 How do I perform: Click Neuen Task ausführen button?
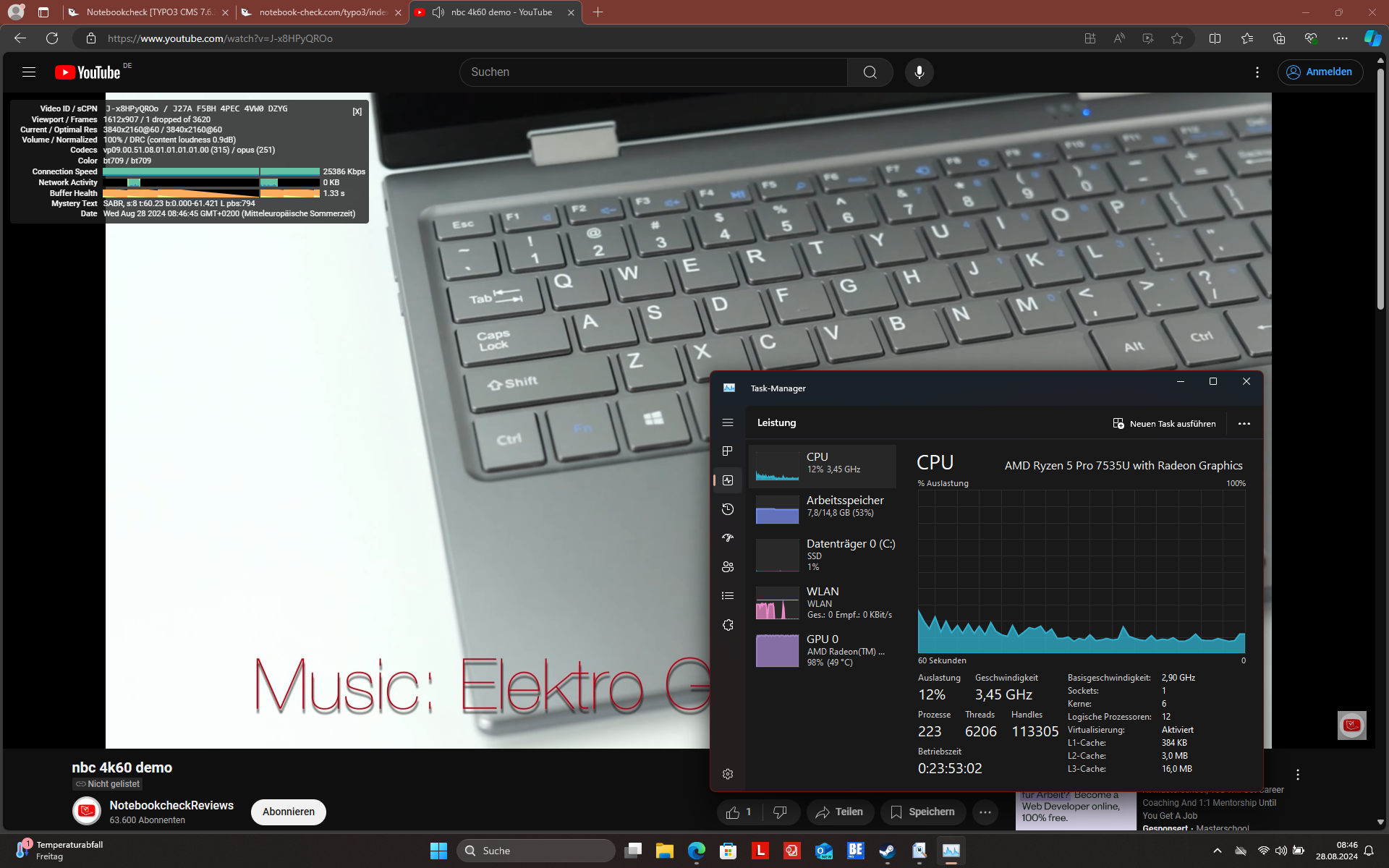(1164, 424)
